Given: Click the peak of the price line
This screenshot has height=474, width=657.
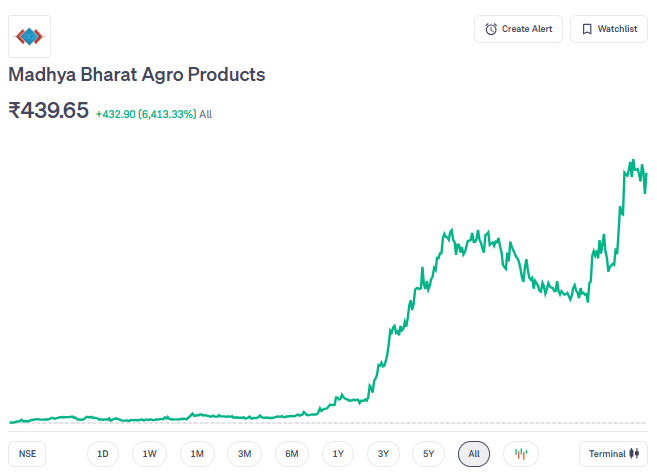Looking at the screenshot, I should pyautogui.click(x=632, y=160).
